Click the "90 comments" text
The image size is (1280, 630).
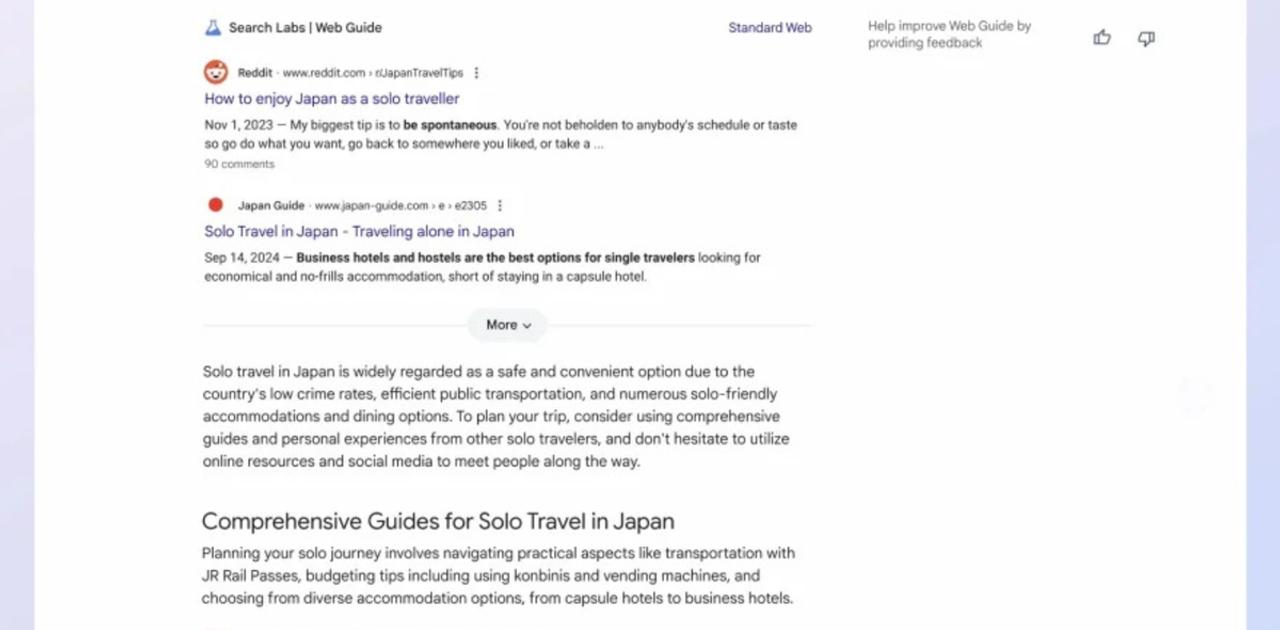pyautogui.click(x=239, y=164)
